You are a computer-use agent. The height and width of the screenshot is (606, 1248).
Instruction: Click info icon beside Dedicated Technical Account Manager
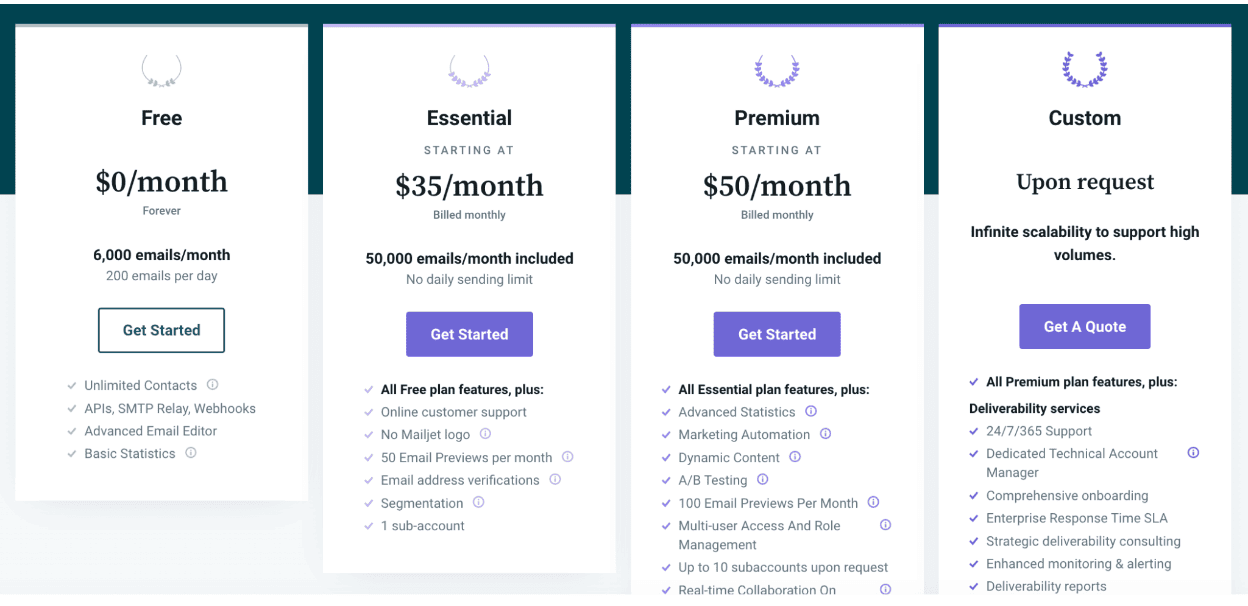click(1193, 453)
